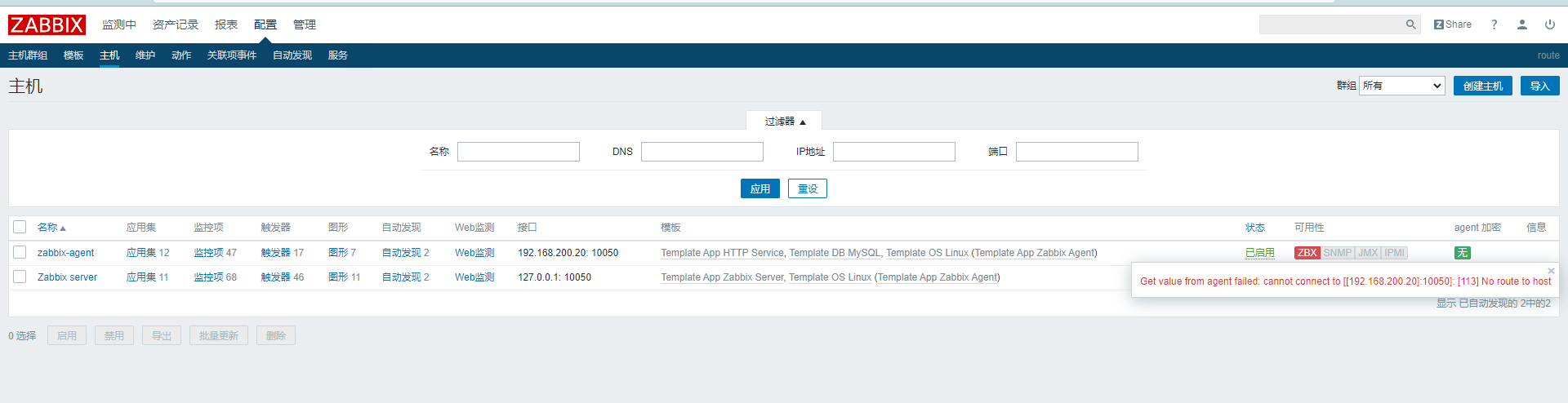Image resolution: width=1568 pixels, height=403 pixels.
Task: Open Template DB MySQL link
Action: (x=835, y=253)
